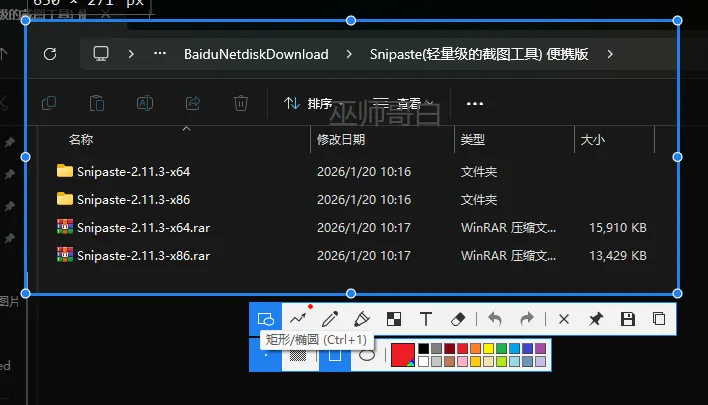Select the polyline arrow tool
Viewport: 708px width, 405px height.
pos(298,319)
